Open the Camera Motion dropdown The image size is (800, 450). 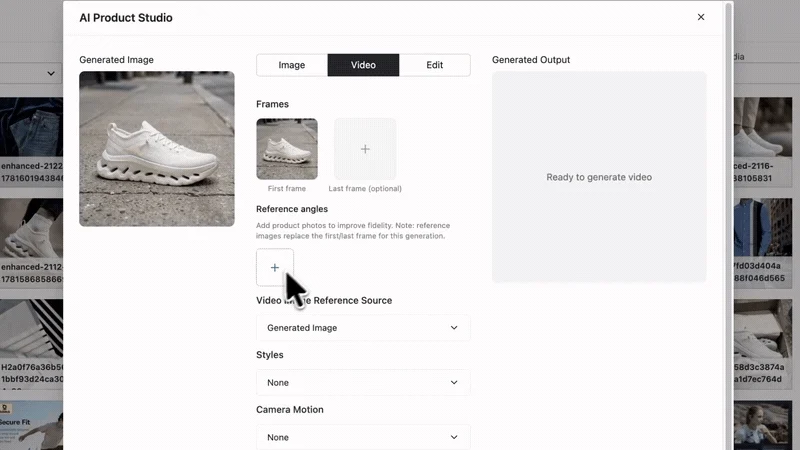point(363,437)
